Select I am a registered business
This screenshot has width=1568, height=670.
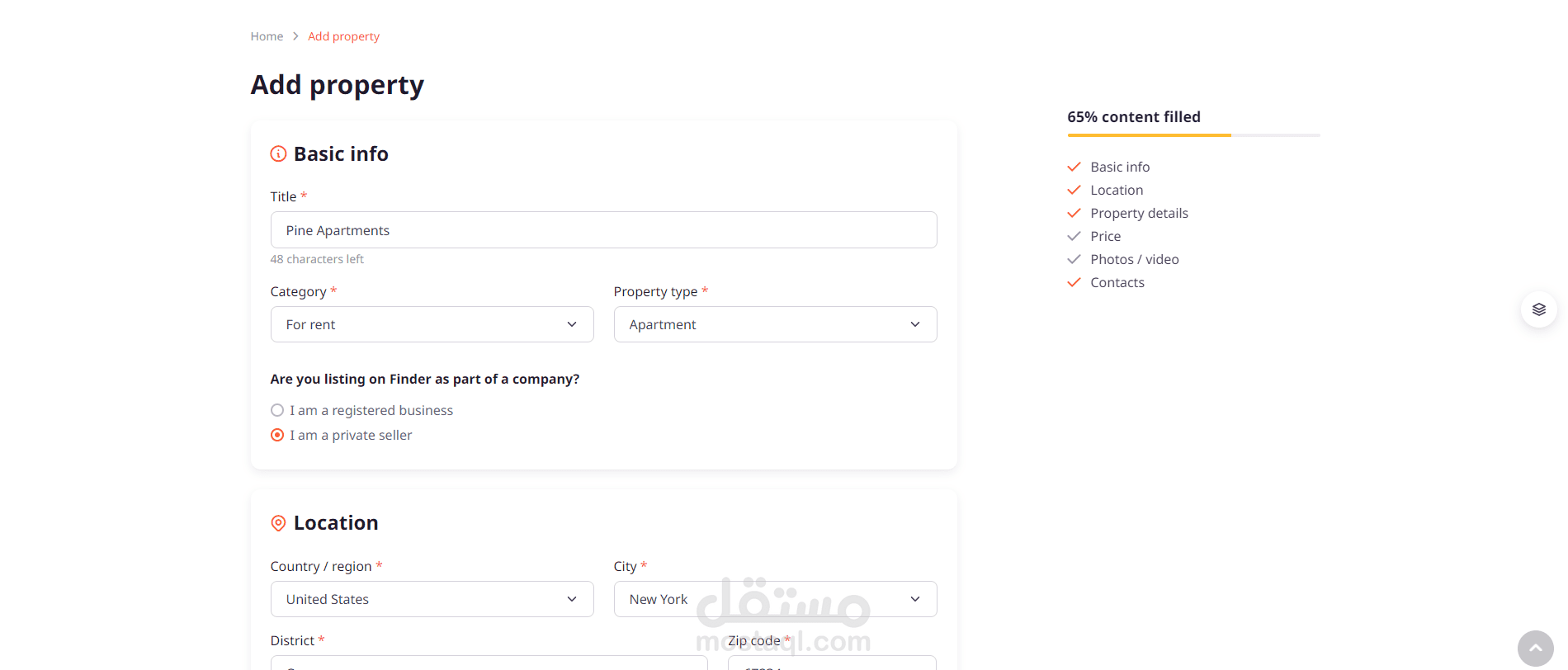[x=277, y=410]
